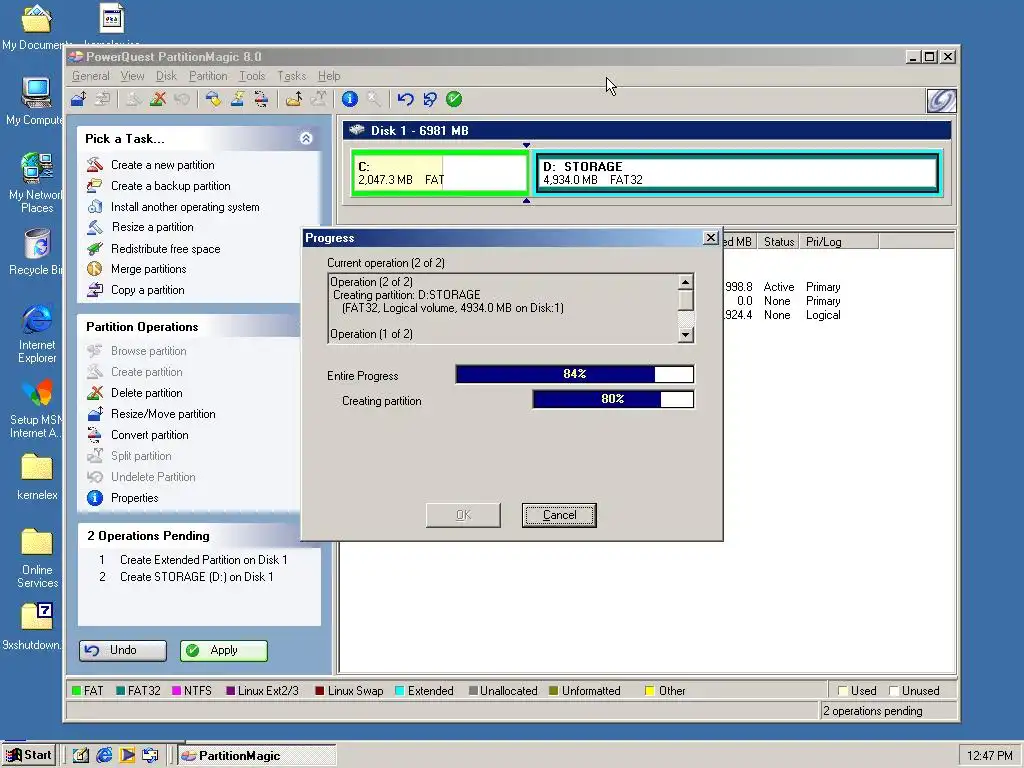Open the General menu
The image size is (1024, 768).
click(x=91, y=76)
